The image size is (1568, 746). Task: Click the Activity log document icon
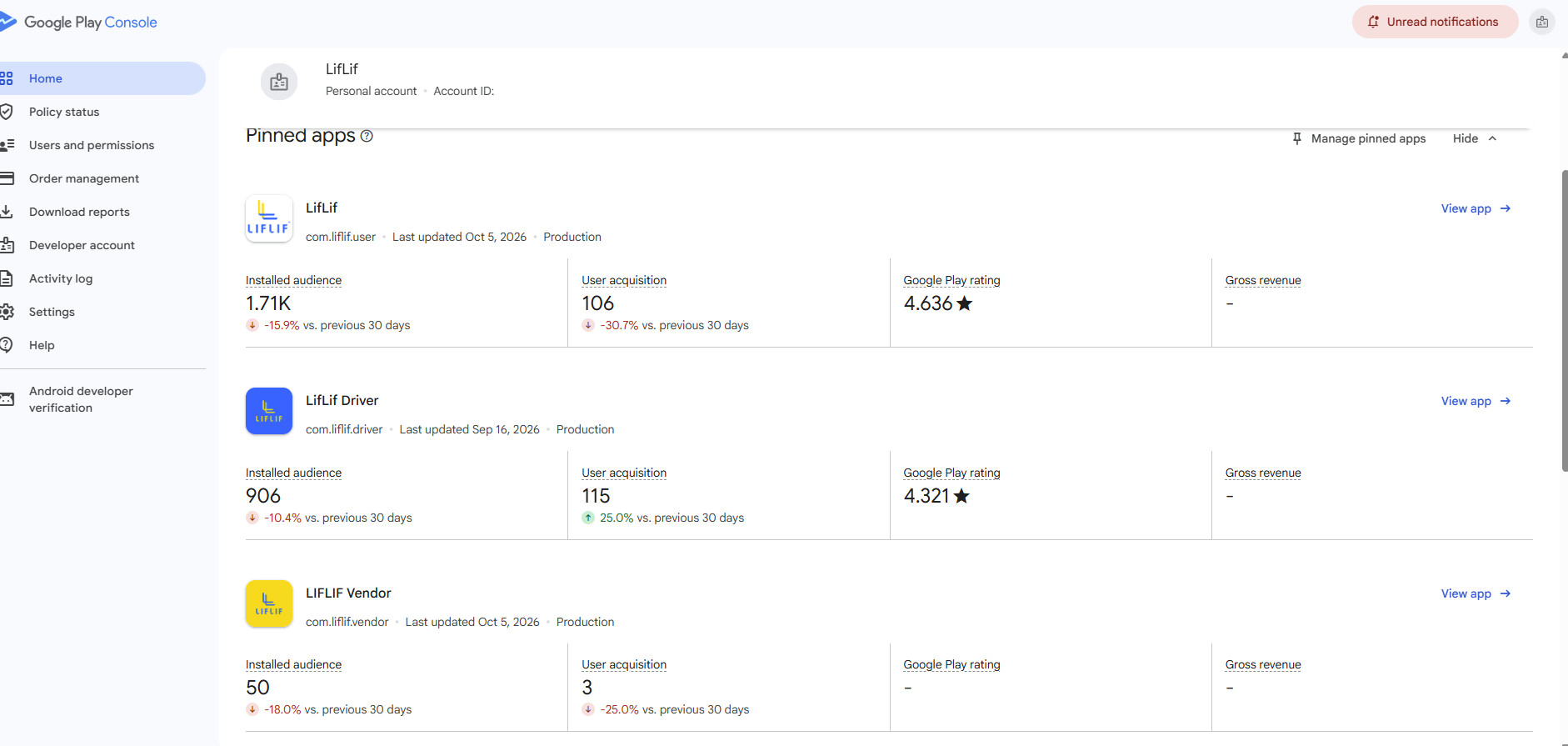7,278
